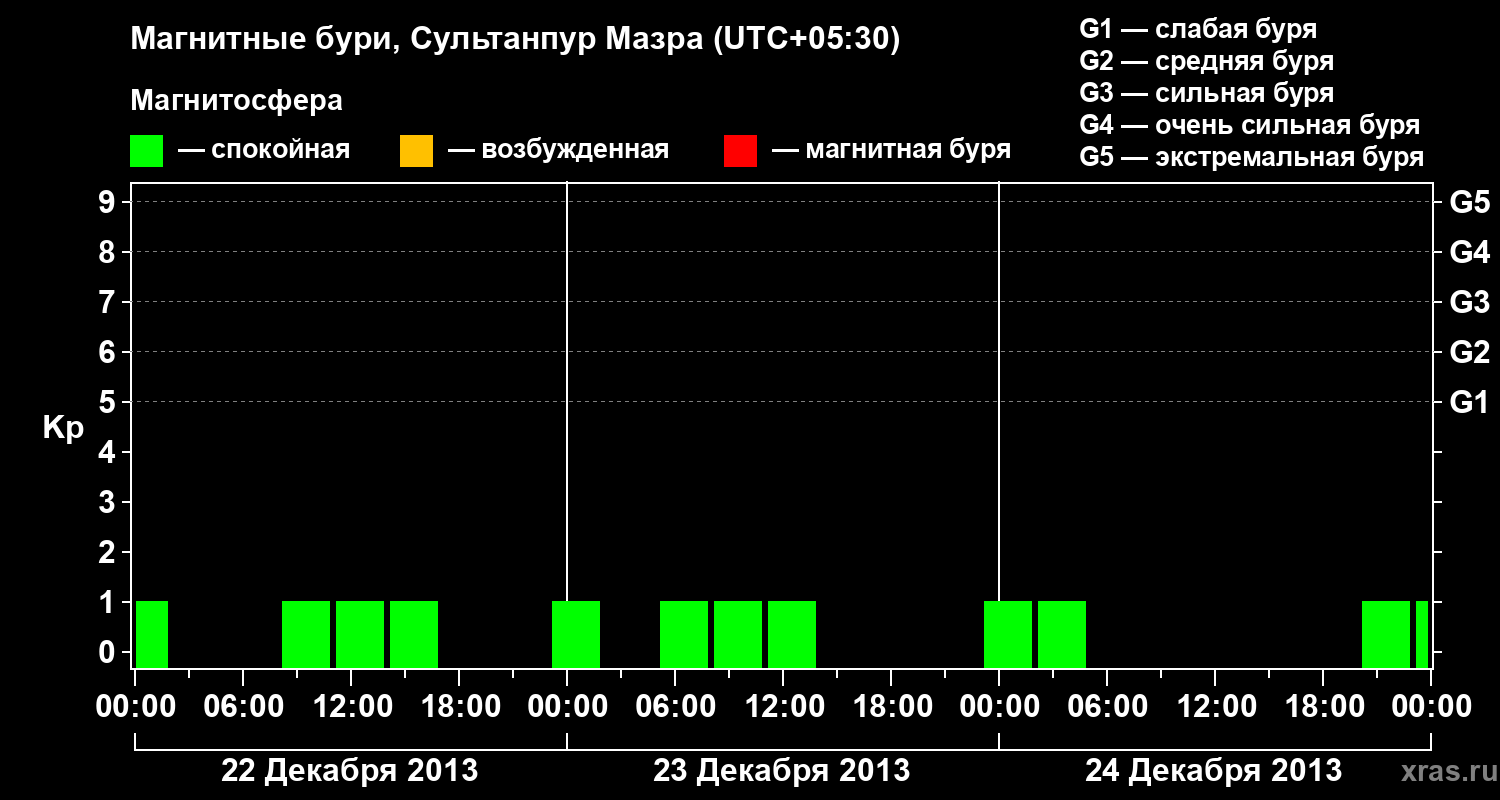Click the narrow last green bar on 24 Декабря

click(1422, 634)
